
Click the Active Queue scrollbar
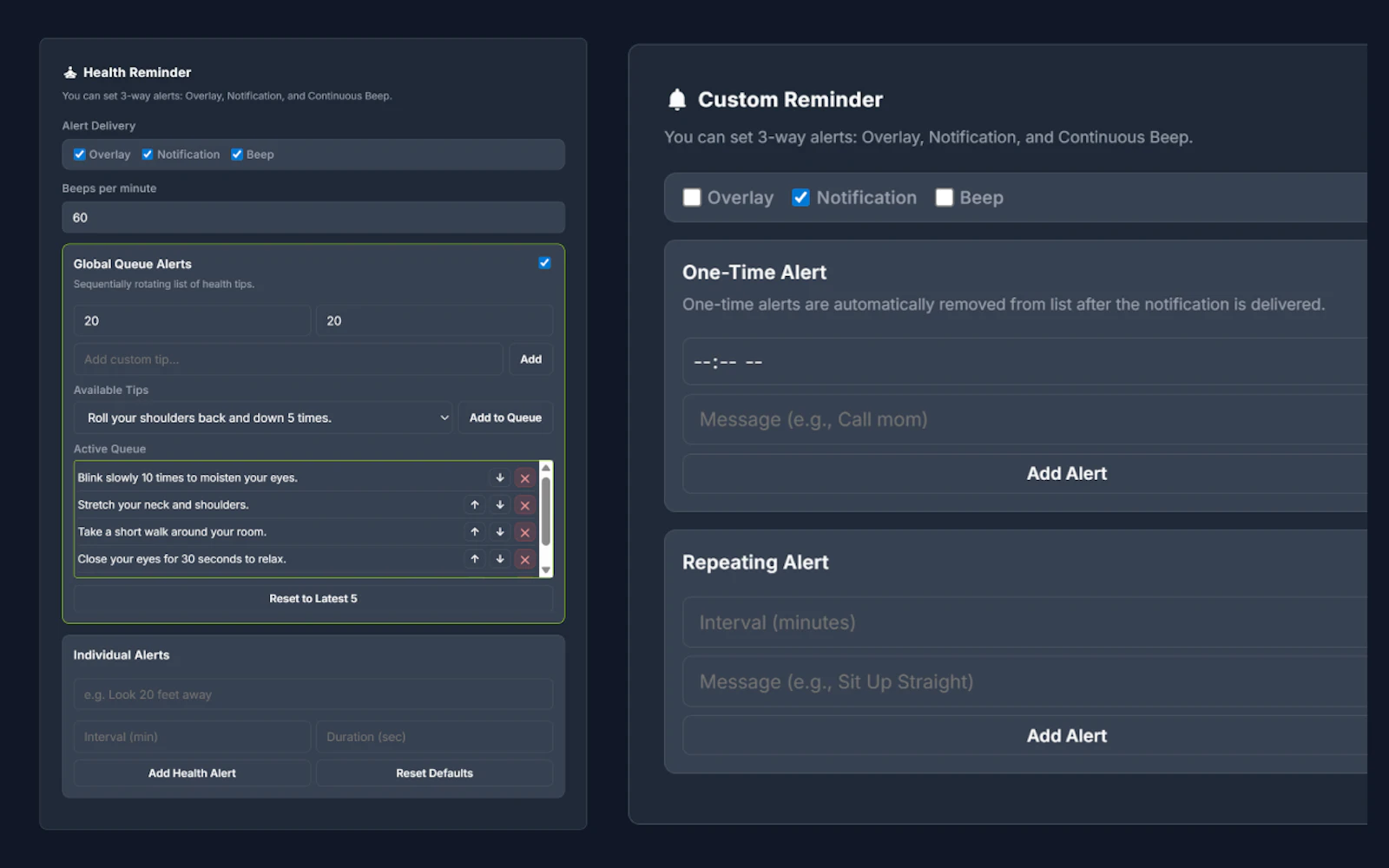(x=546, y=516)
